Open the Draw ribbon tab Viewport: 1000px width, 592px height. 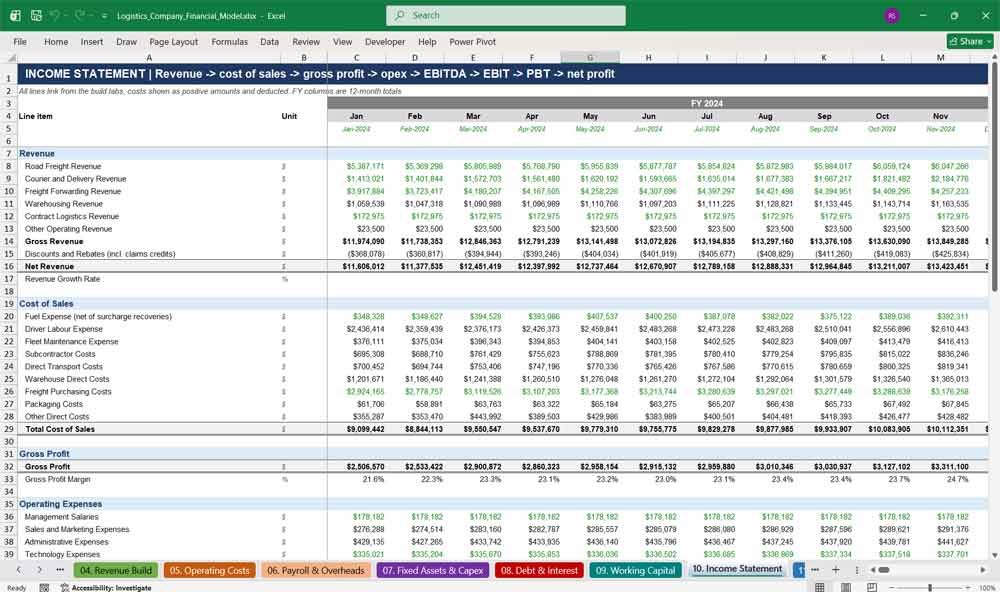tap(126, 41)
